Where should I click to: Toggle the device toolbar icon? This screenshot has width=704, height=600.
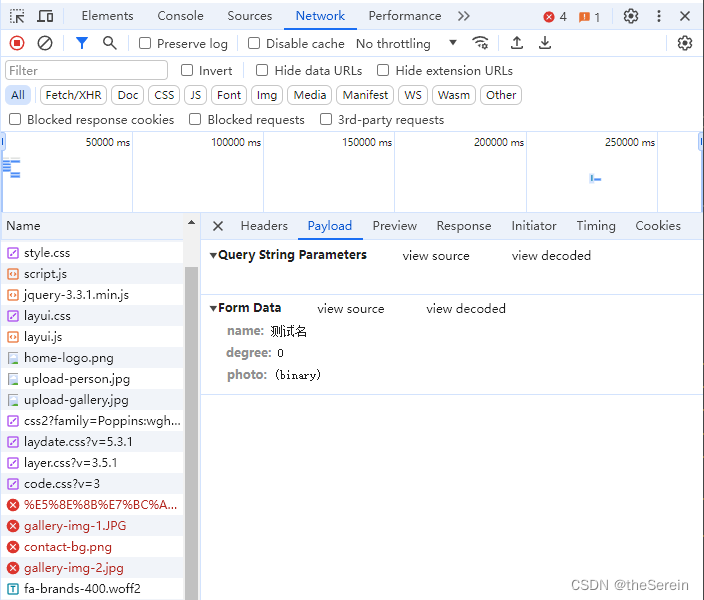[45, 17]
